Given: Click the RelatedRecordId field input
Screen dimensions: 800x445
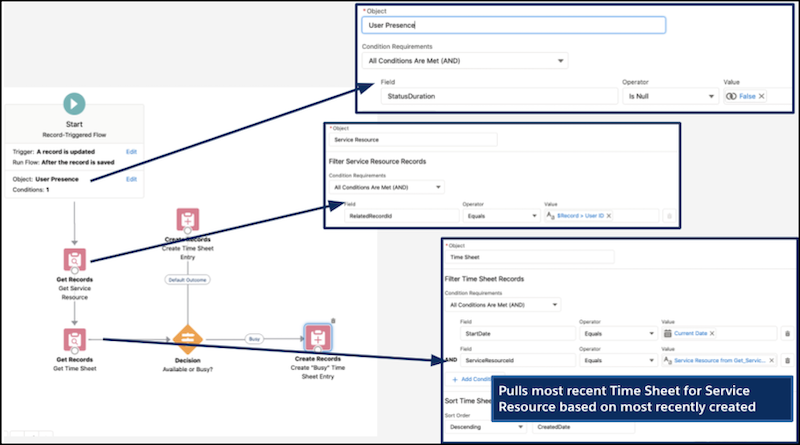Looking at the screenshot, I should pos(402,216).
